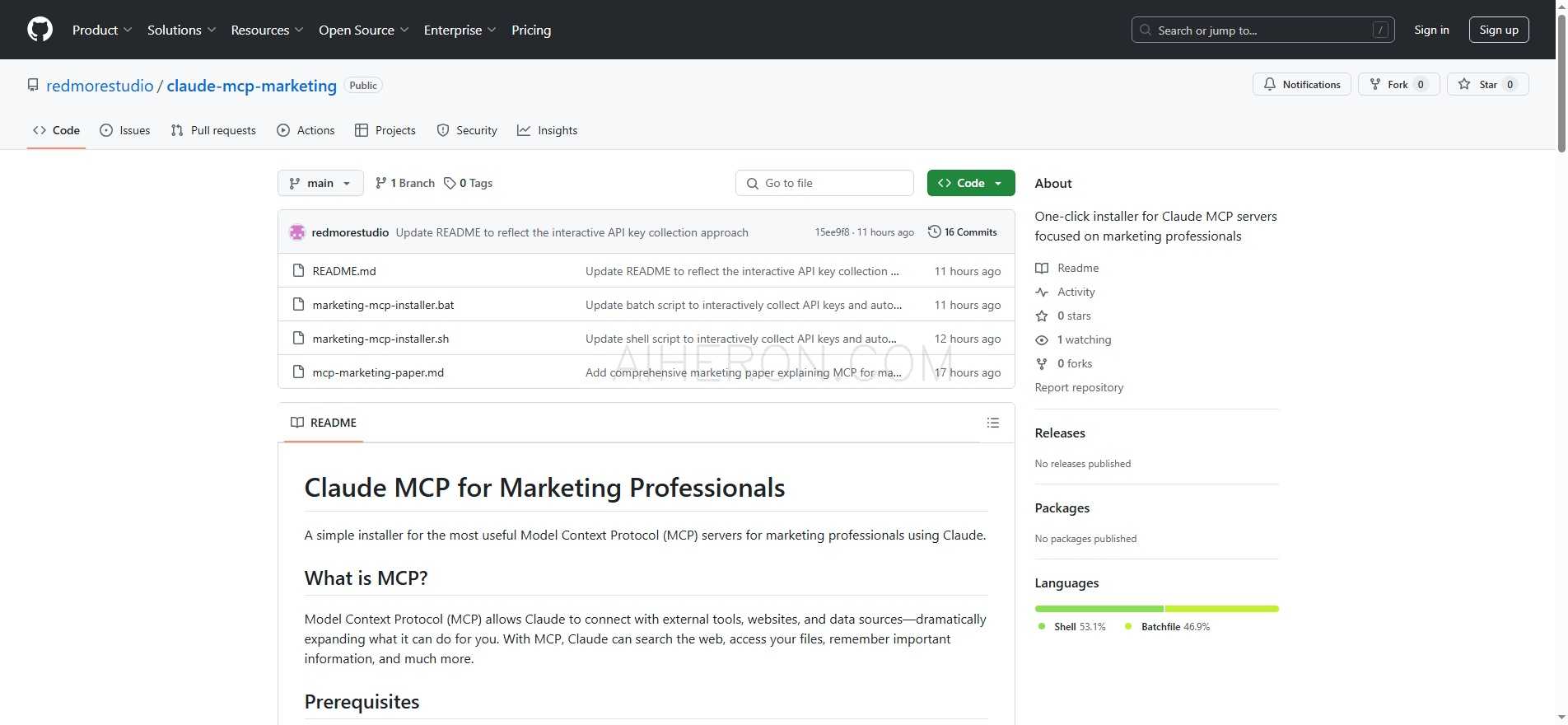Click the Shell 53.1% language link
The width and height of the screenshot is (1568, 725).
(1072, 627)
